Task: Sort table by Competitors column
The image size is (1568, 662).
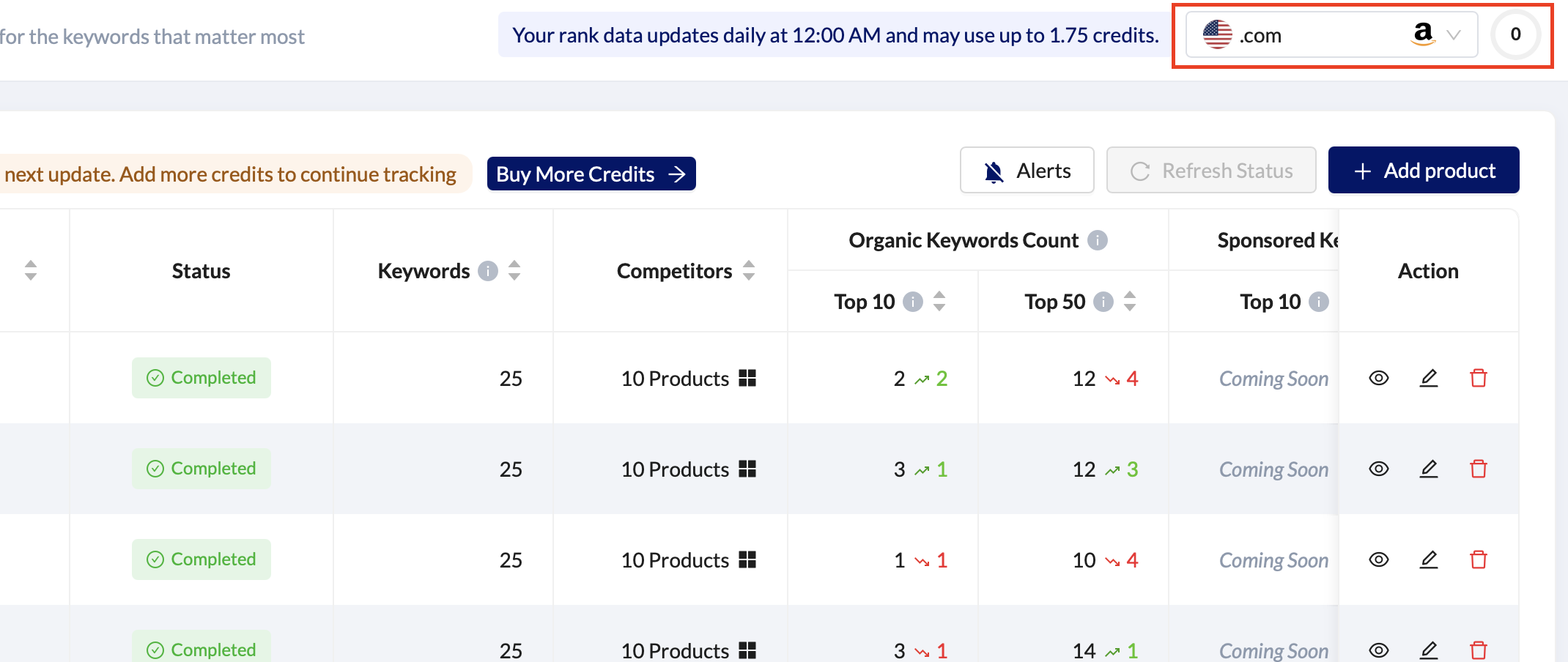Action: click(749, 271)
